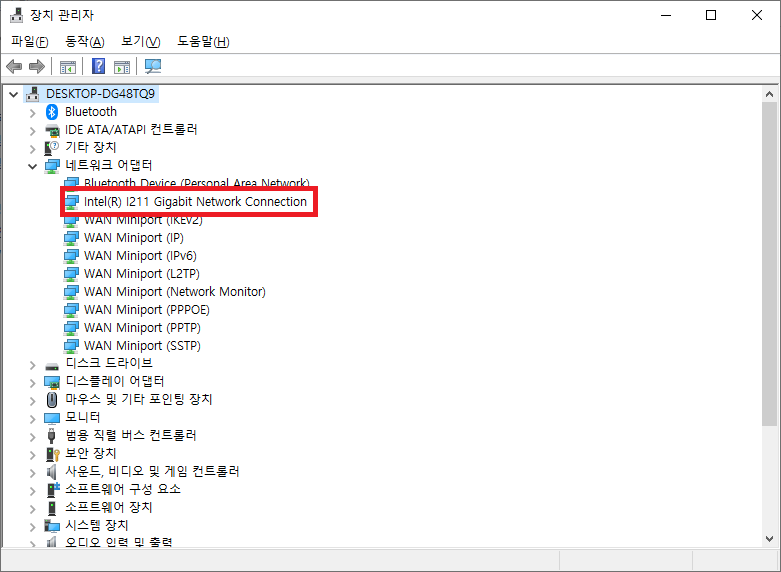Expand the 모니터 category
Screen dimensions: 781x572
pyautogui.click(x=32, y=419)
